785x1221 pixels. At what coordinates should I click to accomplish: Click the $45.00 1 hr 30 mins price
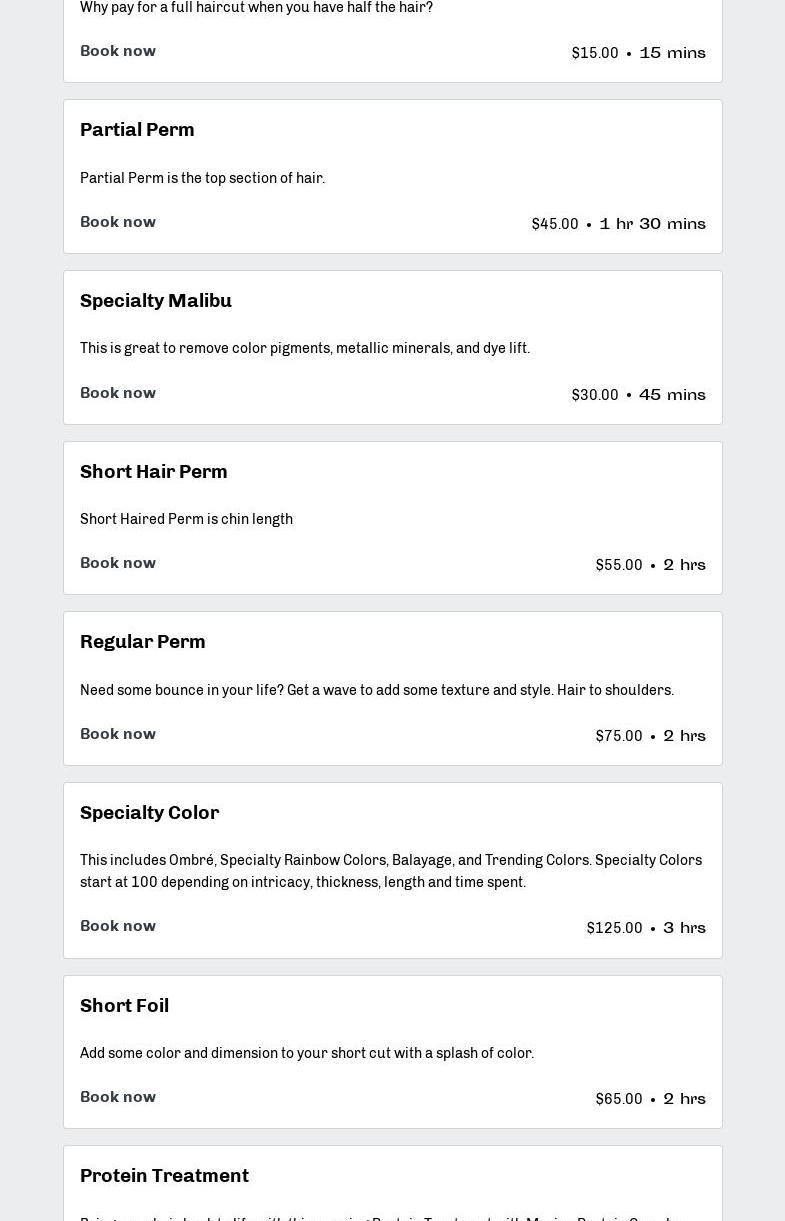[x=618, y=224]
